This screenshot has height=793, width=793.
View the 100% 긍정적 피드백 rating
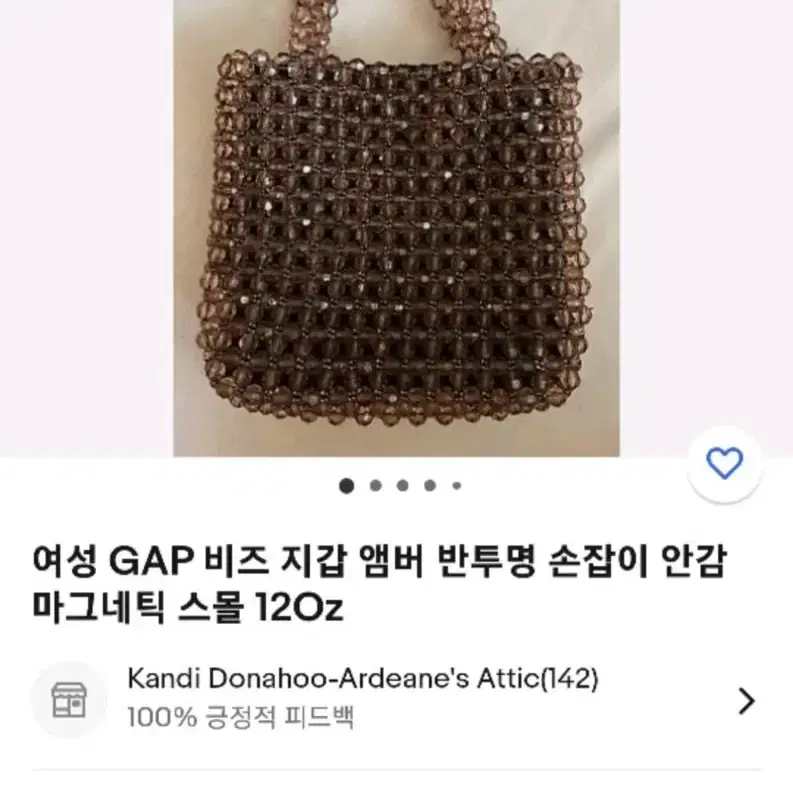(241, 717)
